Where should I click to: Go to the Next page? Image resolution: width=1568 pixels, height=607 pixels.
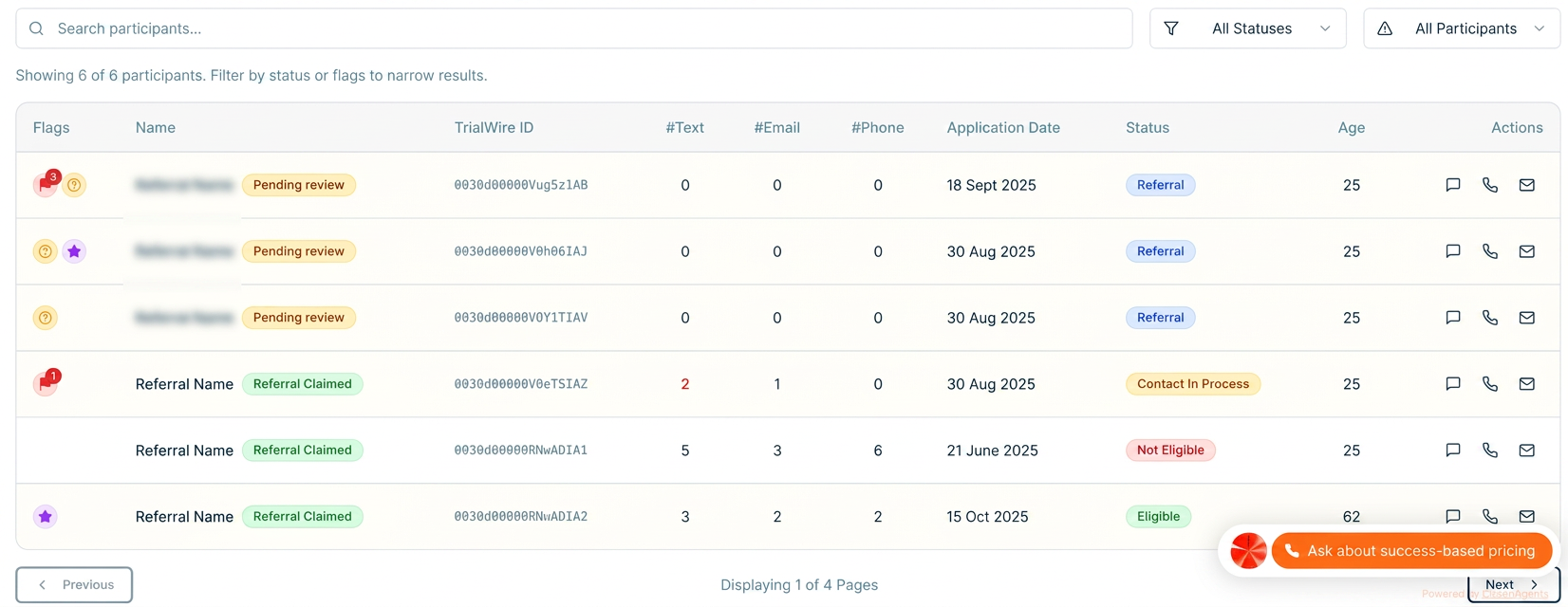pyautogui.click(x=1513, y=584)
